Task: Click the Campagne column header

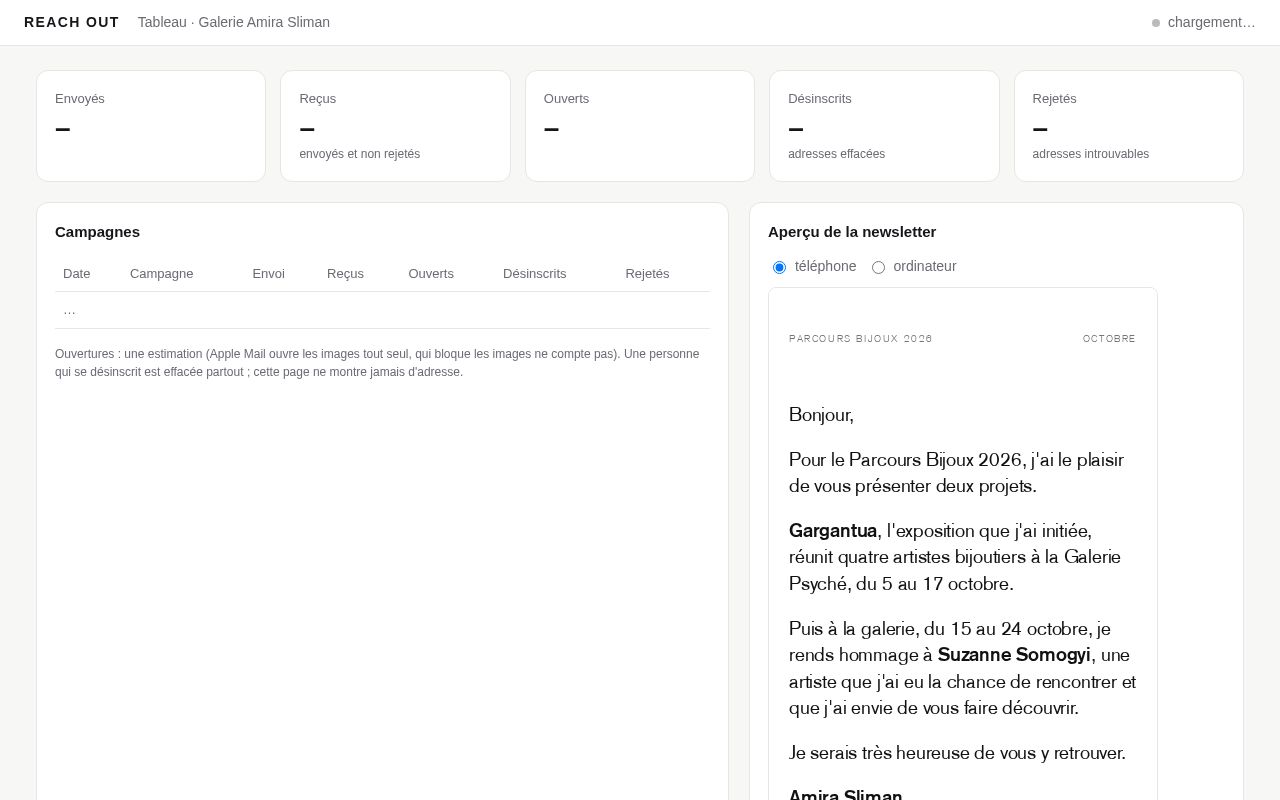Action: pos(162,273)
